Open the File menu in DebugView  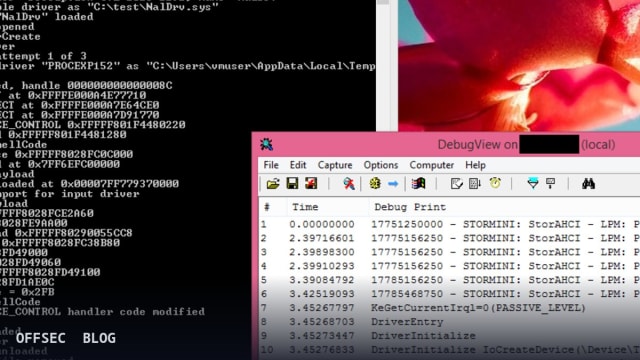pyautogui.click(x=271, y=165)
